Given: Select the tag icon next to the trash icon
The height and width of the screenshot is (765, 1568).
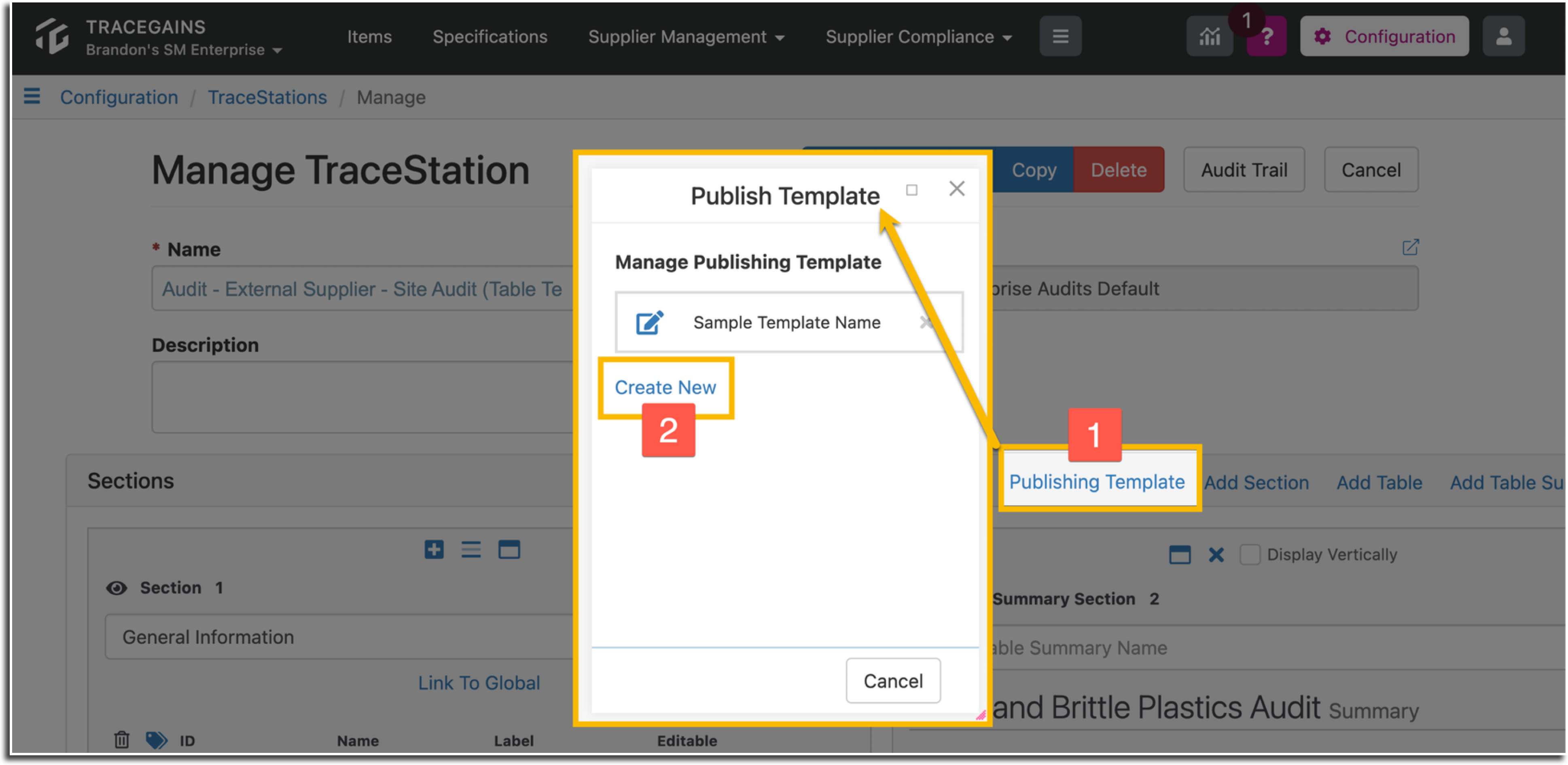Looking at the screenshot, I should coord(157,740).
